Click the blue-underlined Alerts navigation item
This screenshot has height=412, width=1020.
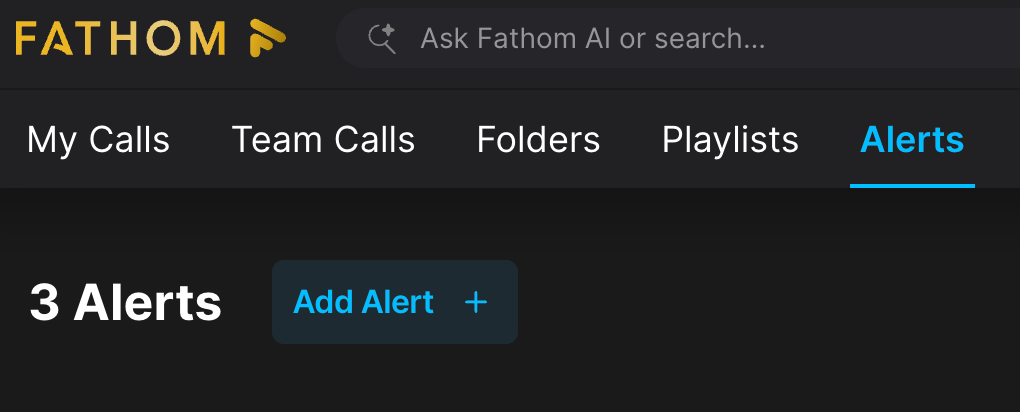click(912, 140)
